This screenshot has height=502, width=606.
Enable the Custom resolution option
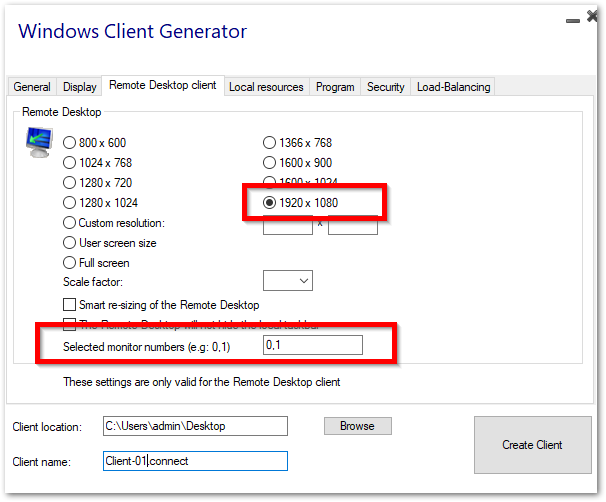70,223
